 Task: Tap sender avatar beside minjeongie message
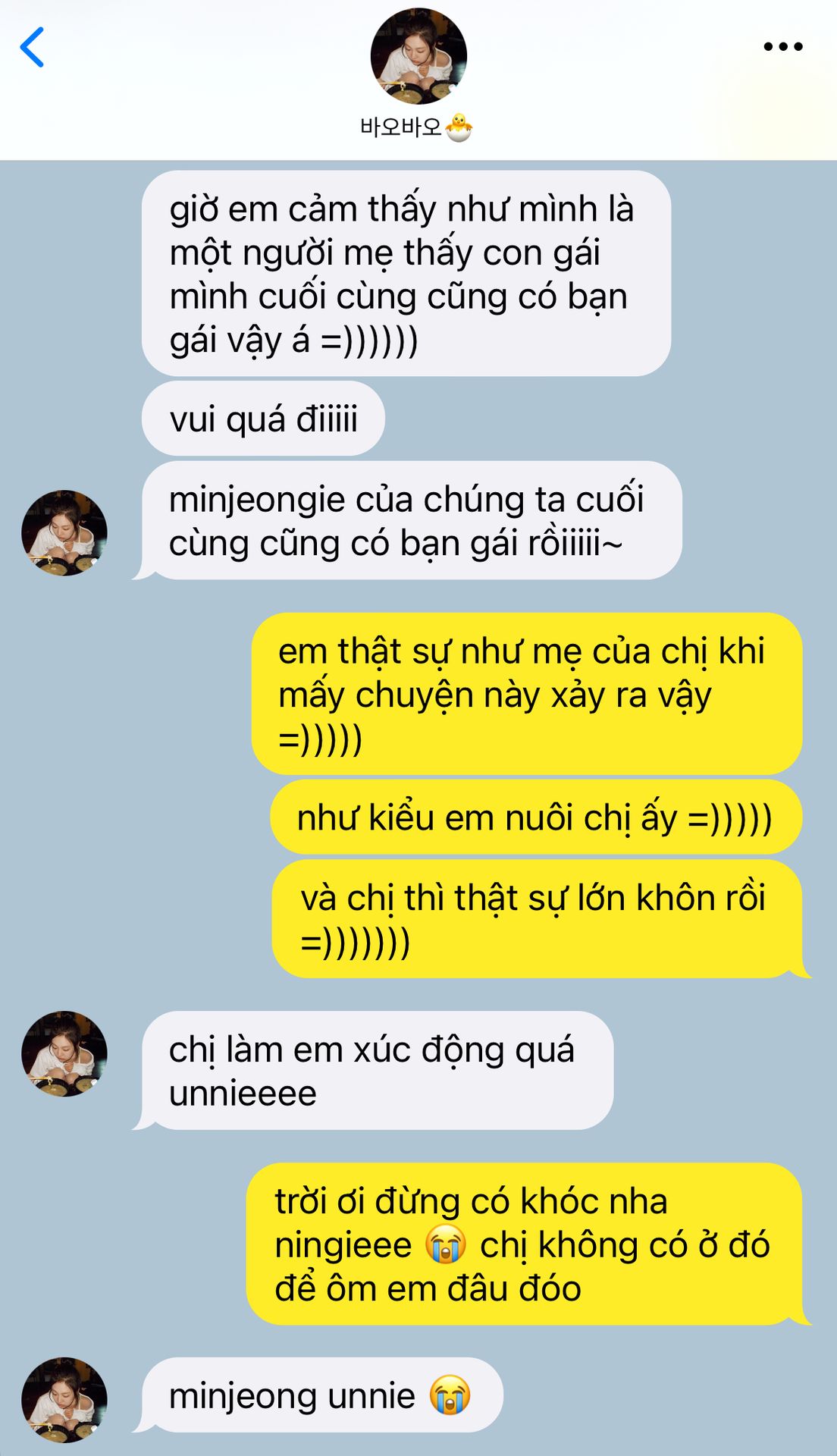(64, 533)
